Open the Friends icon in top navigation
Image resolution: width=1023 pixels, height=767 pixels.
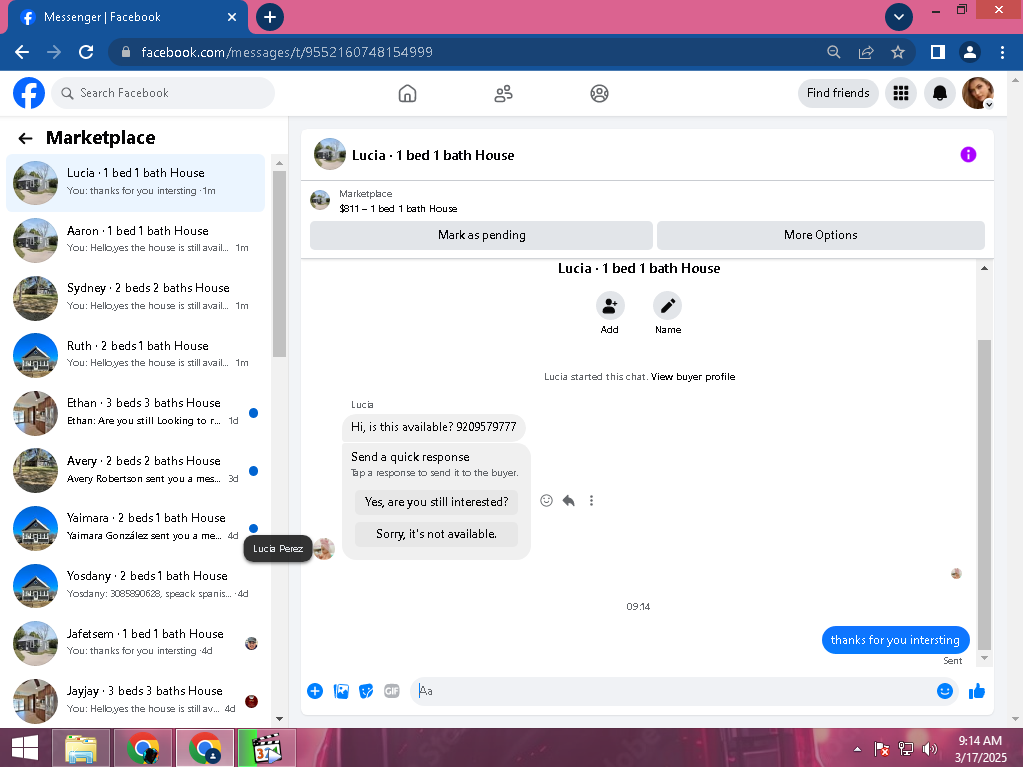[503, 93]
